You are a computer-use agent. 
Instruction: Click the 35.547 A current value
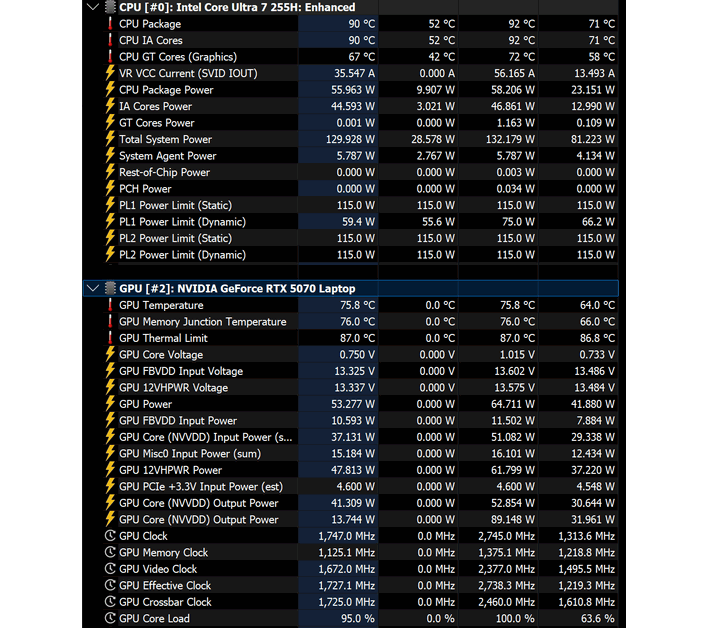click(354, 73)
